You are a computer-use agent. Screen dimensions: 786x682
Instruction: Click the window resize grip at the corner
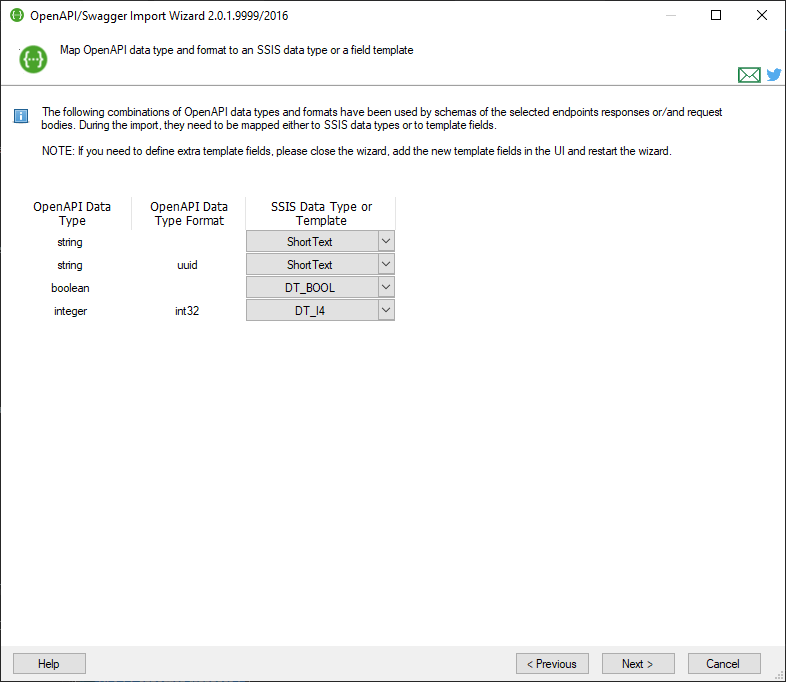tap(779, 675)
